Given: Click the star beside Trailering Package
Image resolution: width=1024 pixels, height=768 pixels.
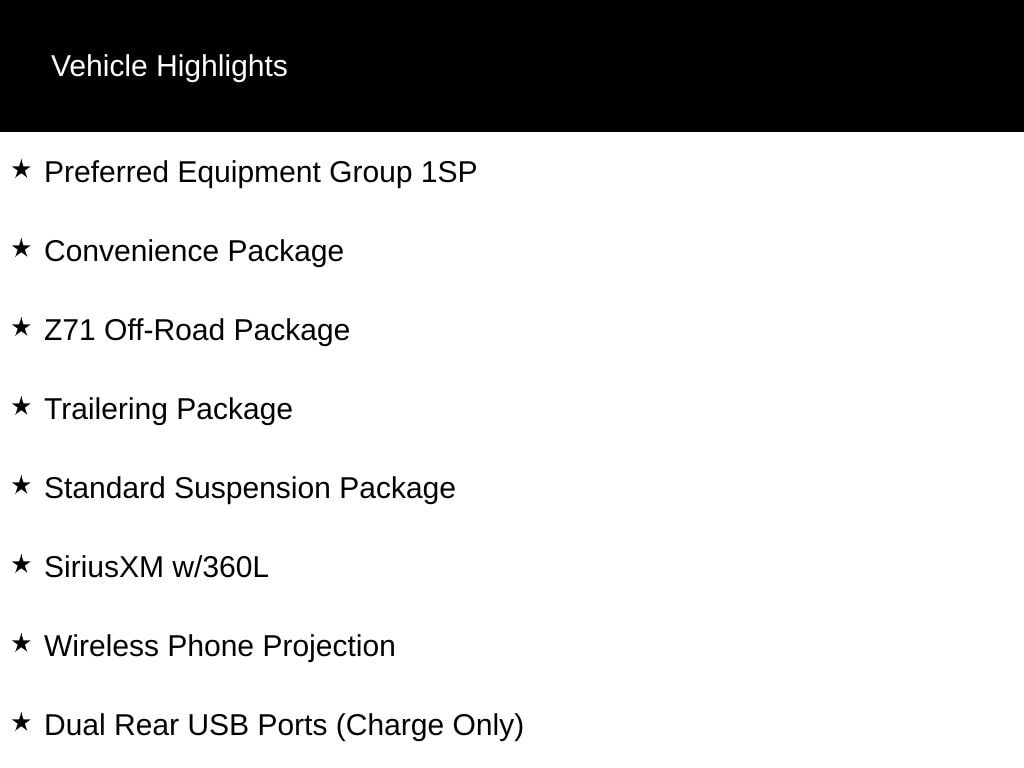Looking at the screenshot, I should [x=21, y=406].
